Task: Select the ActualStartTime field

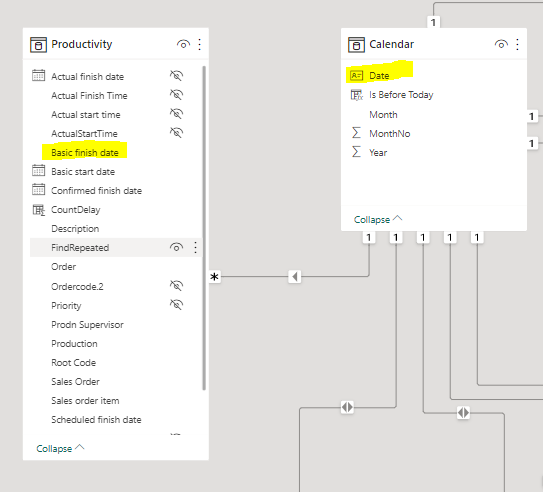Action: pyautogui.click(x=84, y=133)
